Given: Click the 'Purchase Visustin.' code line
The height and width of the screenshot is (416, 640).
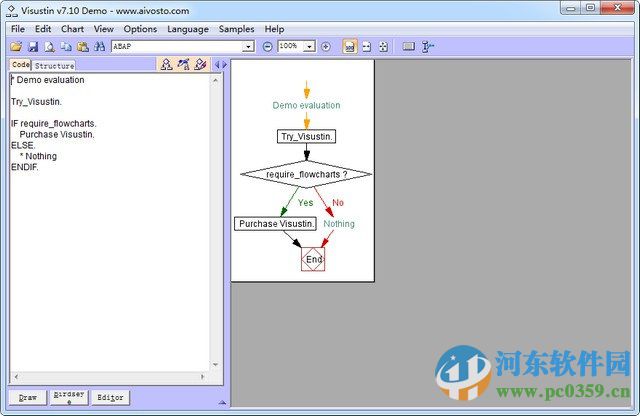Looking at the screenshot, I should (57, 134).
